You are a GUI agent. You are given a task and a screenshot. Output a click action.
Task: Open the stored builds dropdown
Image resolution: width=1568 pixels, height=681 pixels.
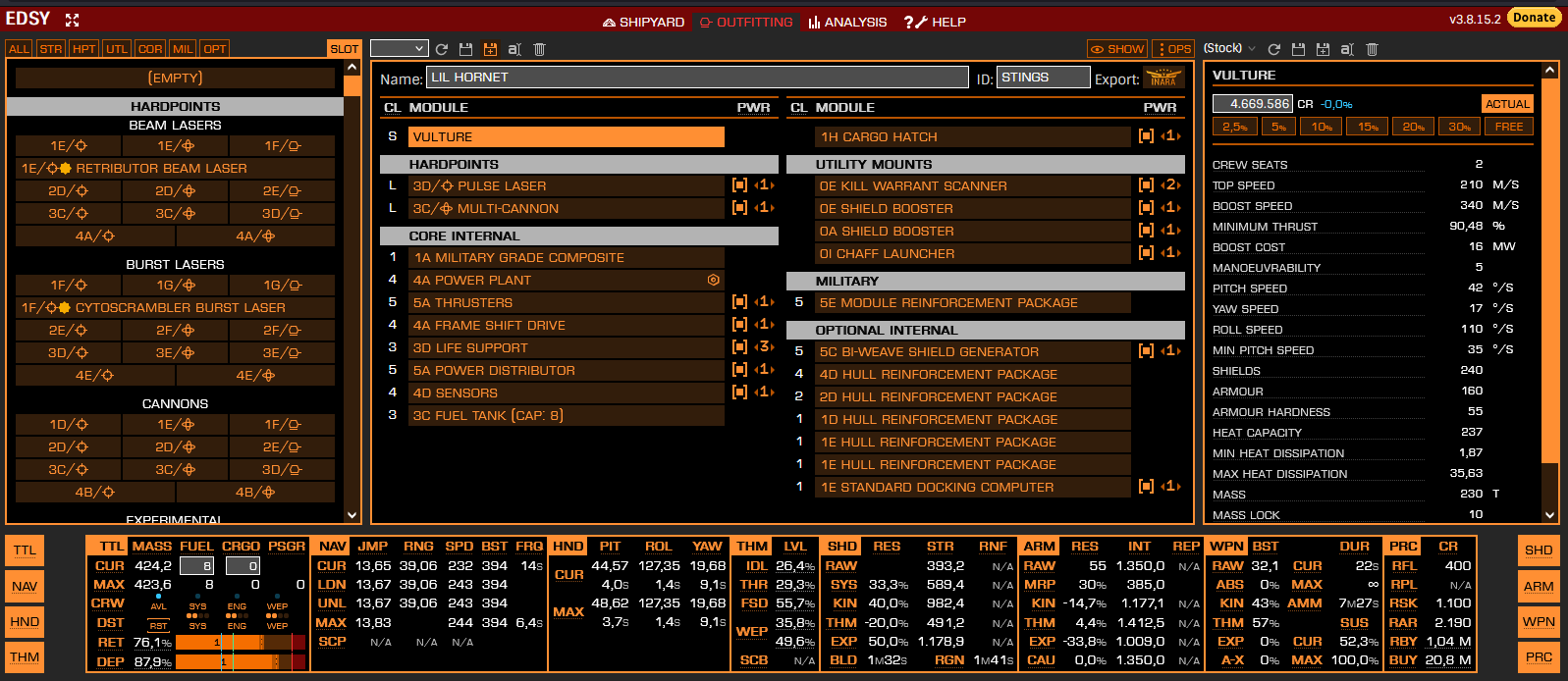(400, 49)
